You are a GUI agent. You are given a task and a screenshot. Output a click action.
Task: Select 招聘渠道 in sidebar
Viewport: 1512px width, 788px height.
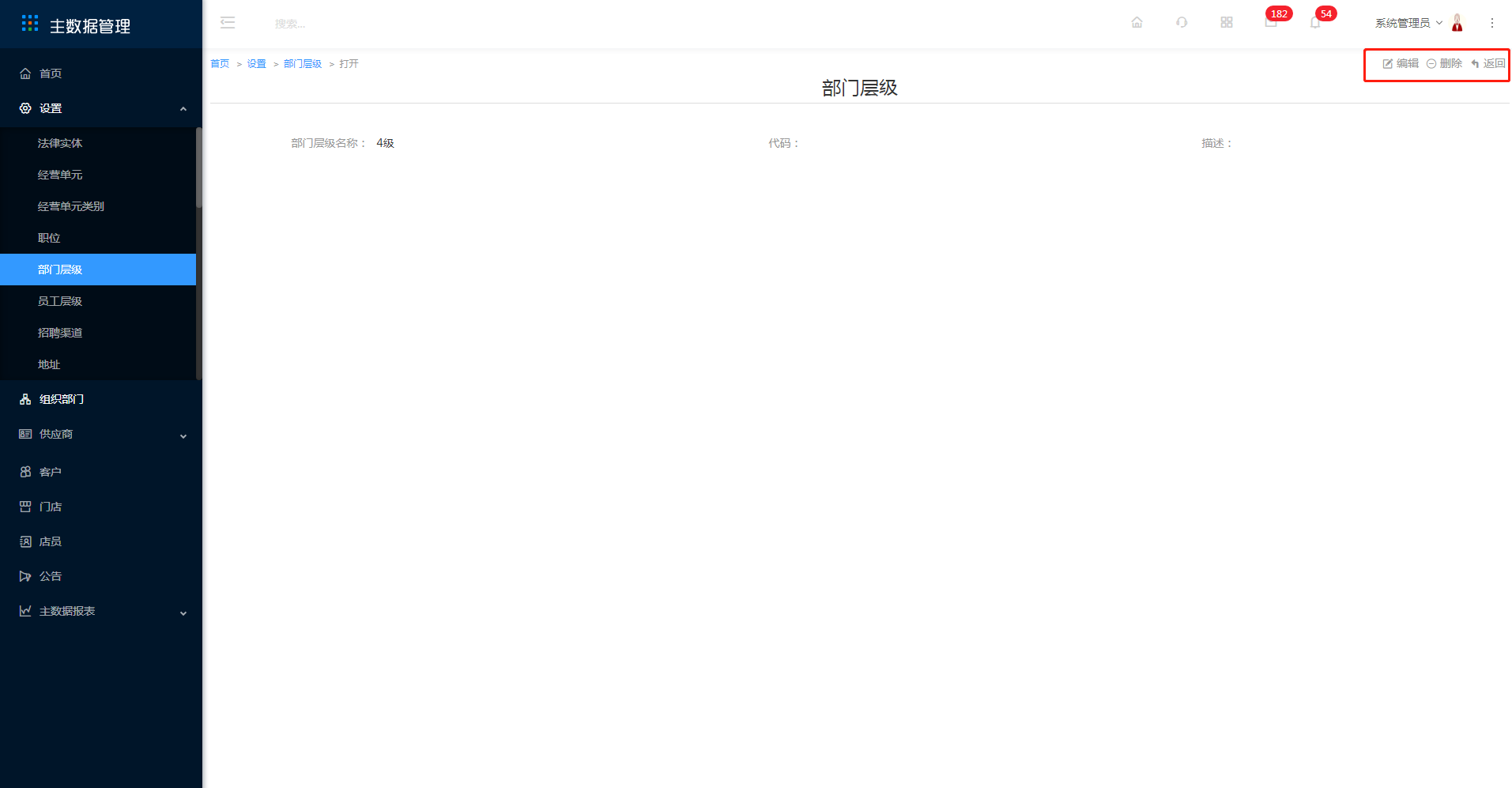pyautogui.click(x=98, y=333)
